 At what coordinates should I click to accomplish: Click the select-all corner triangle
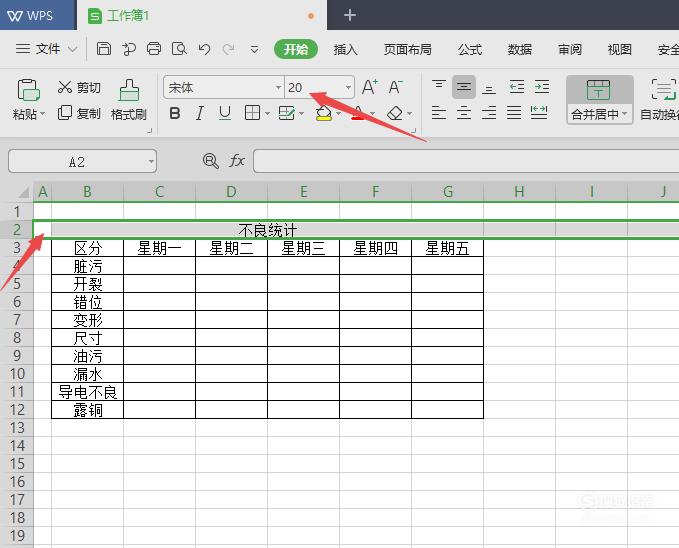[23, 191]
